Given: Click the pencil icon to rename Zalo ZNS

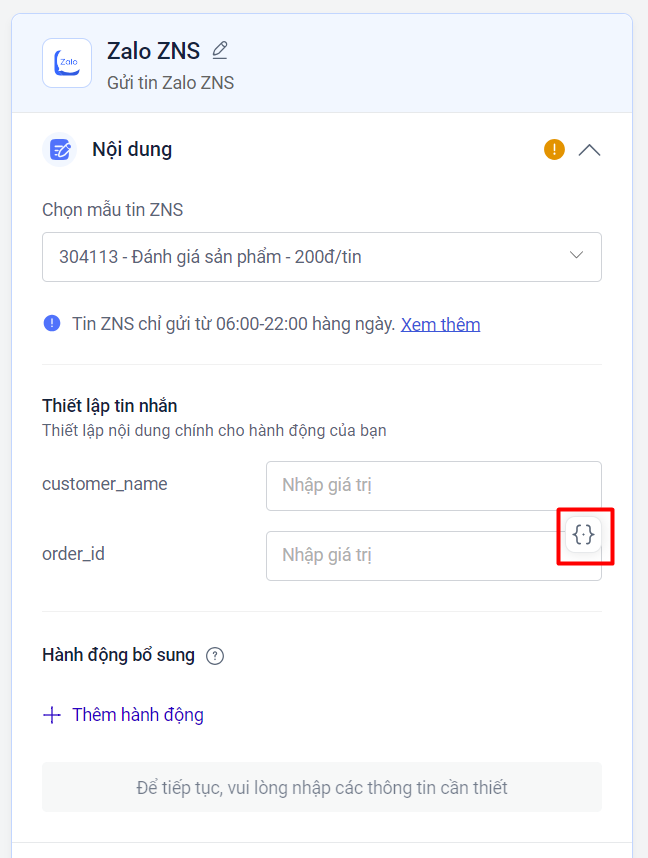Looking at the screenshot, I should 220,50.
